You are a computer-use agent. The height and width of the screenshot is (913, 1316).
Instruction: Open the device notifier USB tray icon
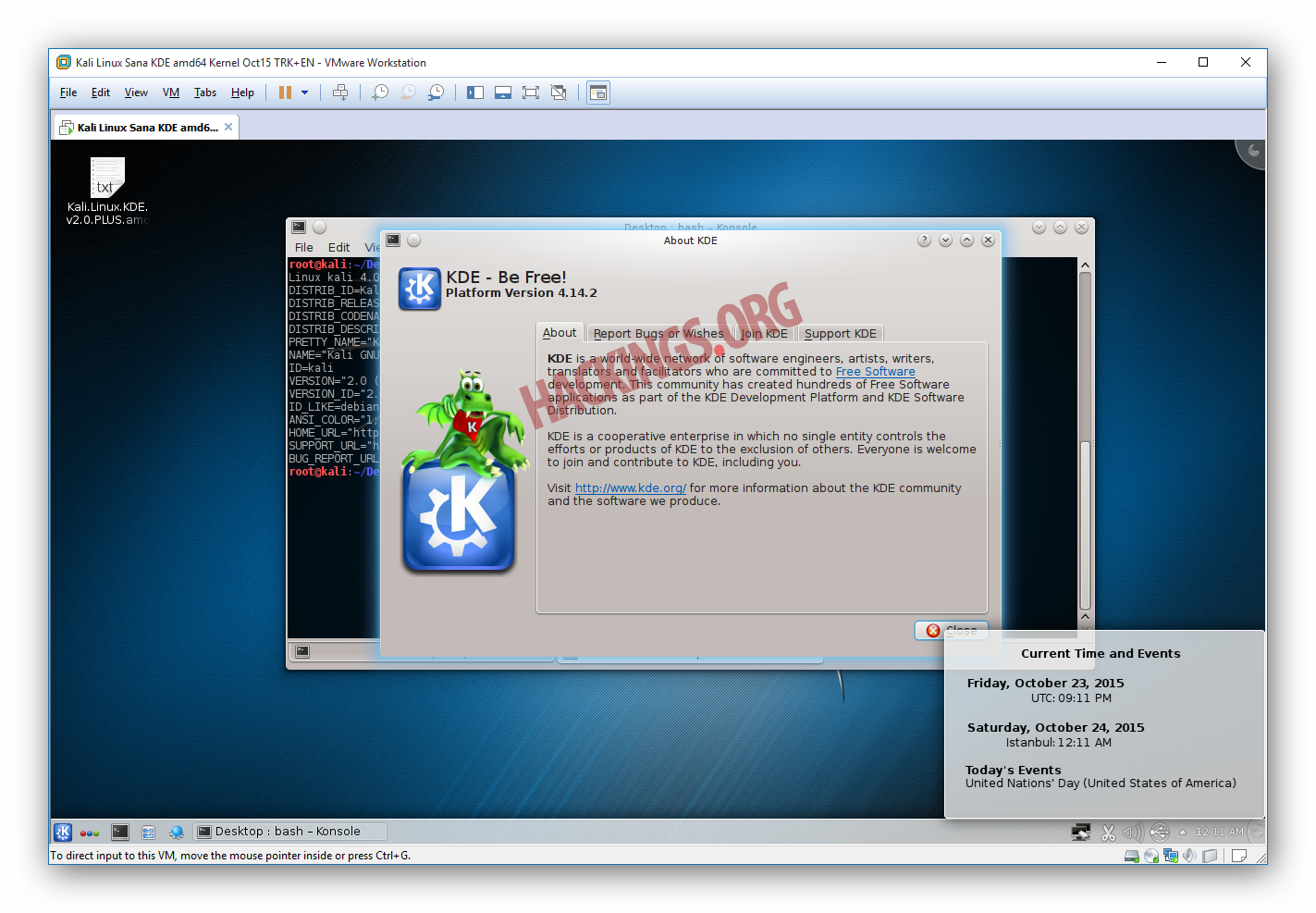point(1160,833)
